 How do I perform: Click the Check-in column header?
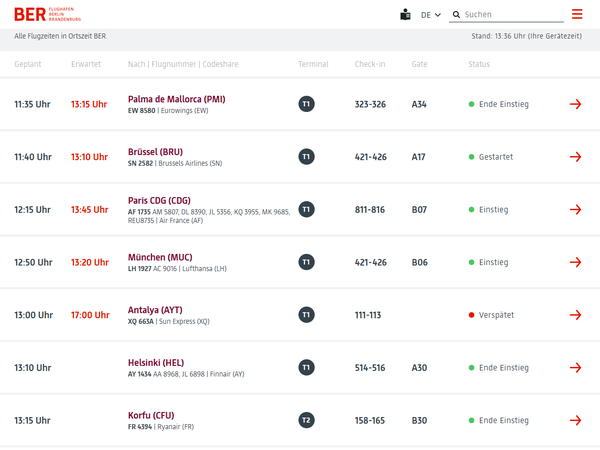(x=370, y=64)
